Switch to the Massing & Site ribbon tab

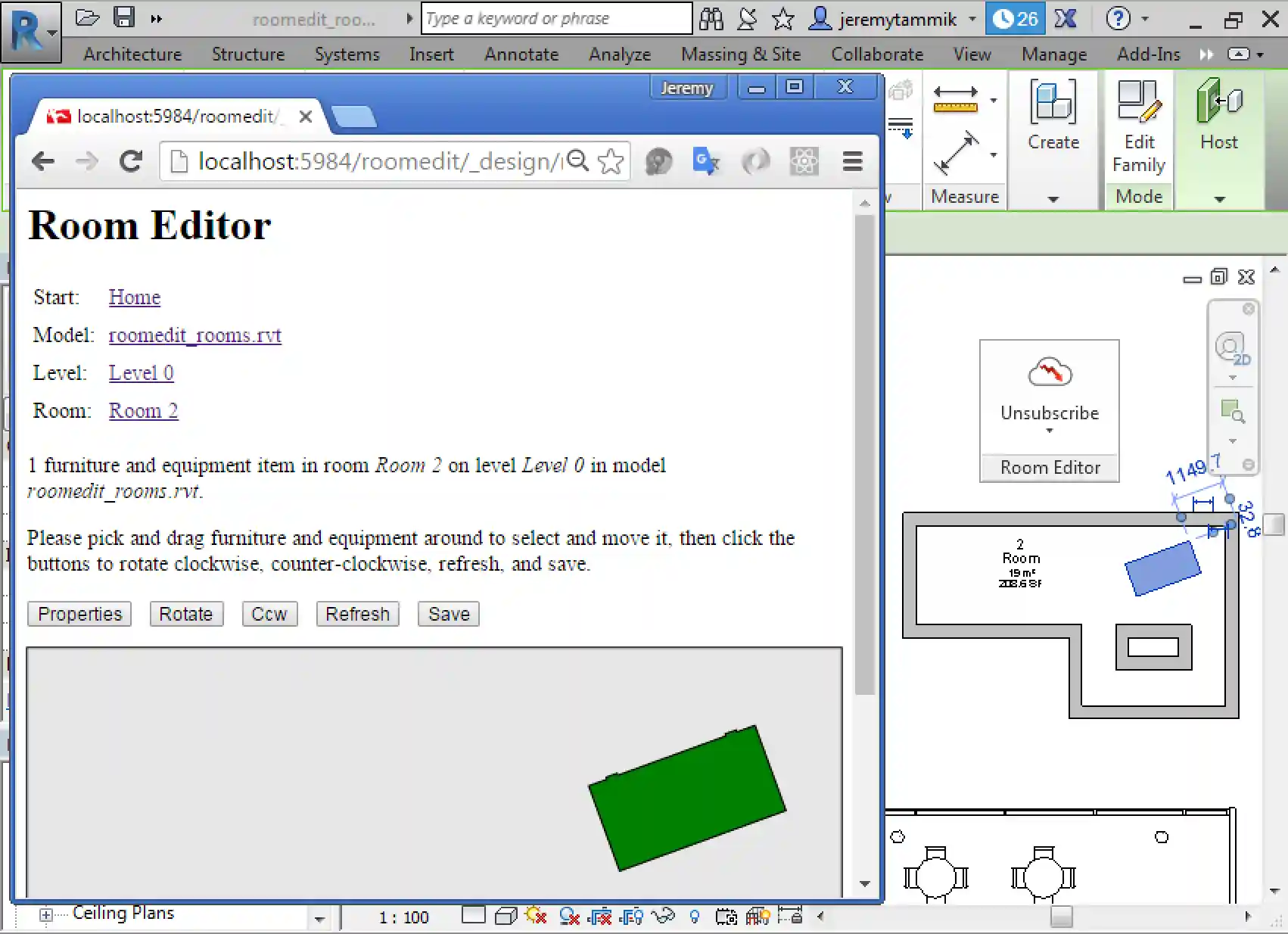(x=740, y=54)
